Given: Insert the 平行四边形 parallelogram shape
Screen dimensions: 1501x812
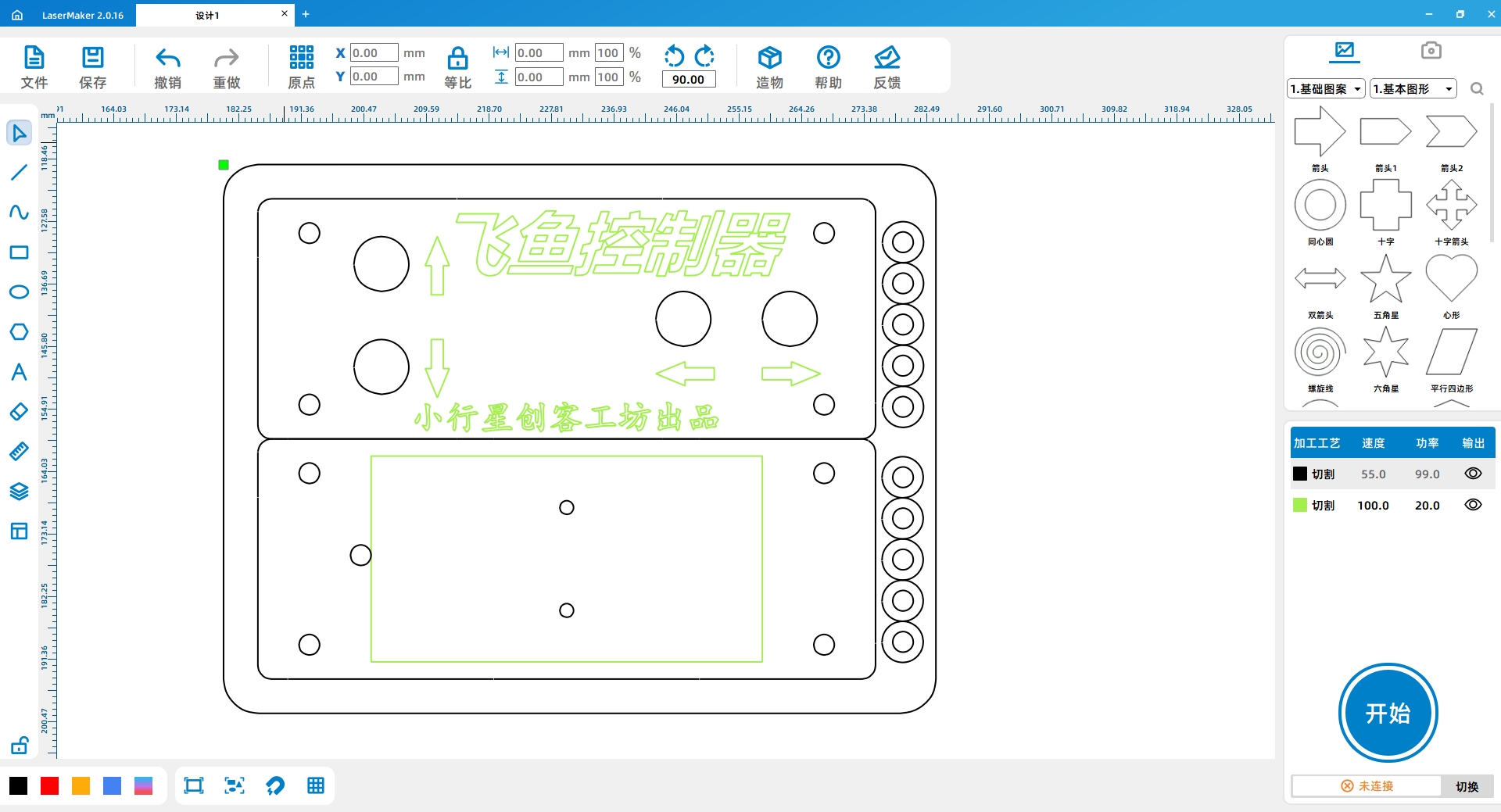Looking at the screenshot, I should point(1452,352).
